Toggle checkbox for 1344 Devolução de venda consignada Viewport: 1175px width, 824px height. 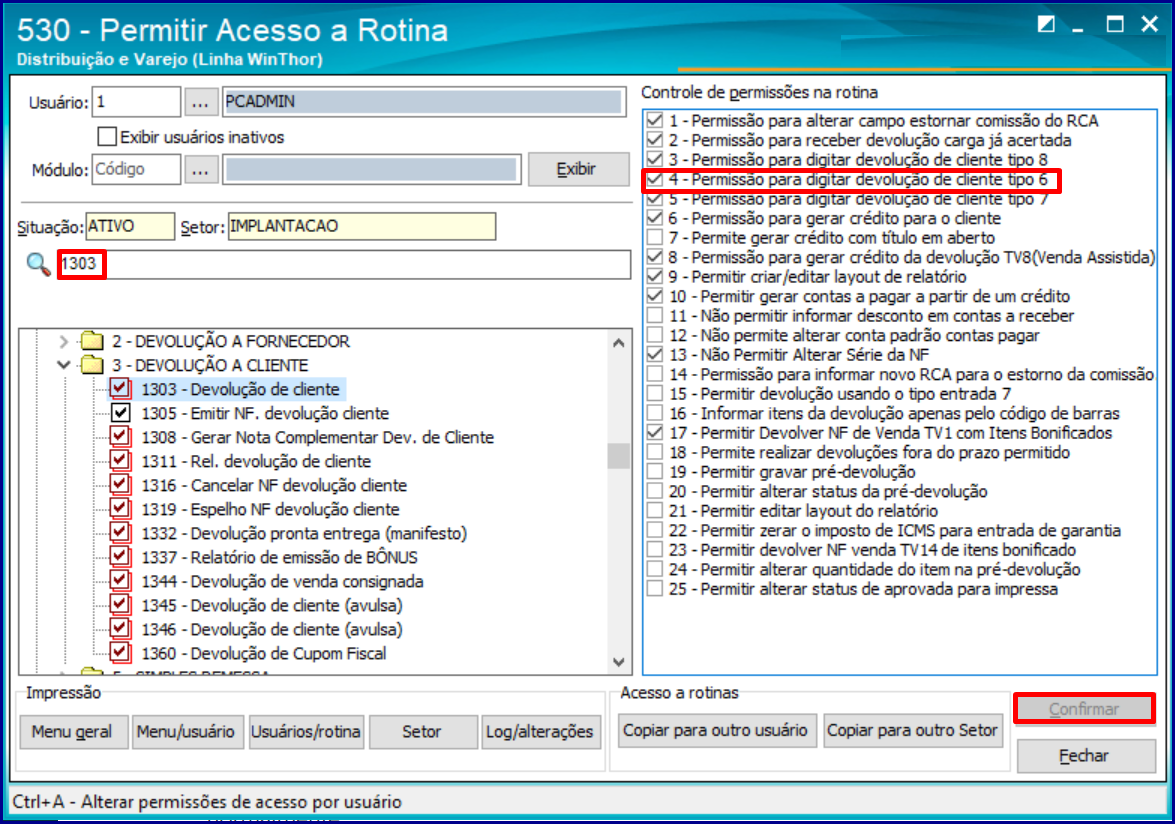coord(120,580)
